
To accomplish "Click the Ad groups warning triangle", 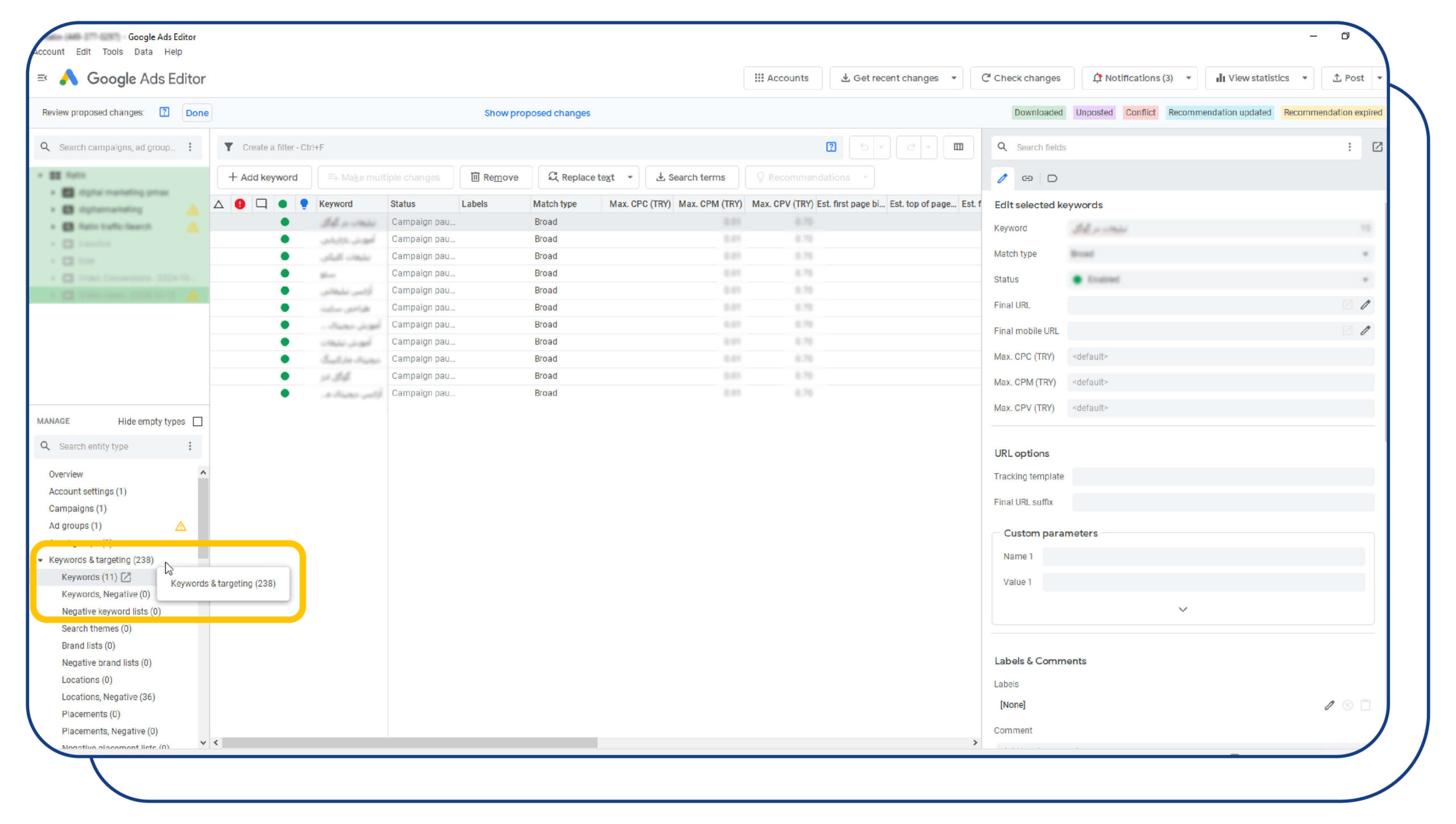I will click(181, 526).
